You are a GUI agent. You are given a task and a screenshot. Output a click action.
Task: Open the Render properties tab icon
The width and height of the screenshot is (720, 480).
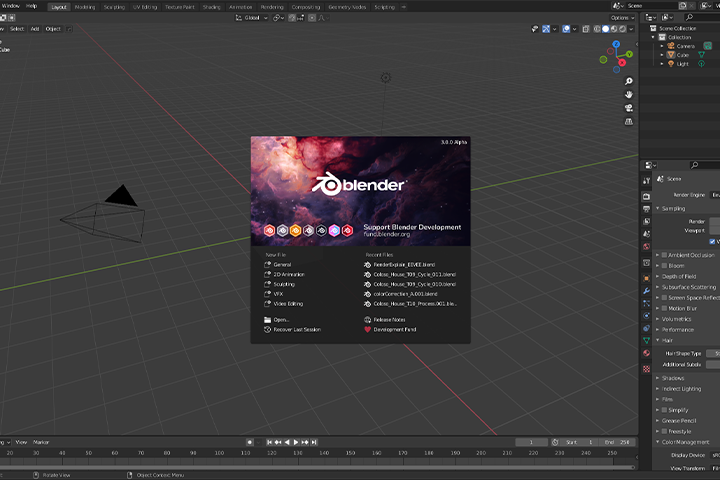coord(647,197)
